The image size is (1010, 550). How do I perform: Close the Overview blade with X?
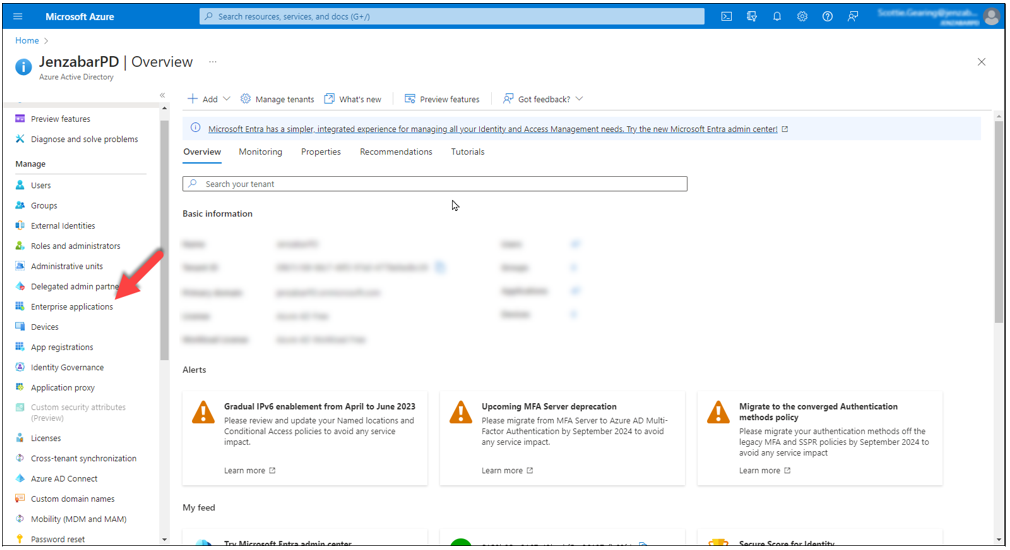click(982, 62)
